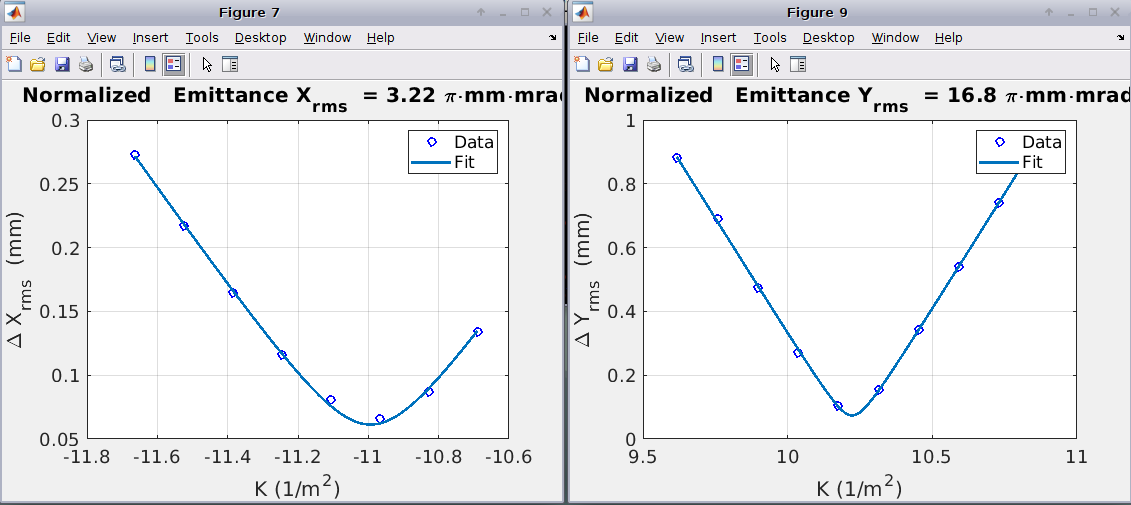Toggle Insert Legend off in Figure 7
The width and height of the screenshot is (1131, 505).
174,65
